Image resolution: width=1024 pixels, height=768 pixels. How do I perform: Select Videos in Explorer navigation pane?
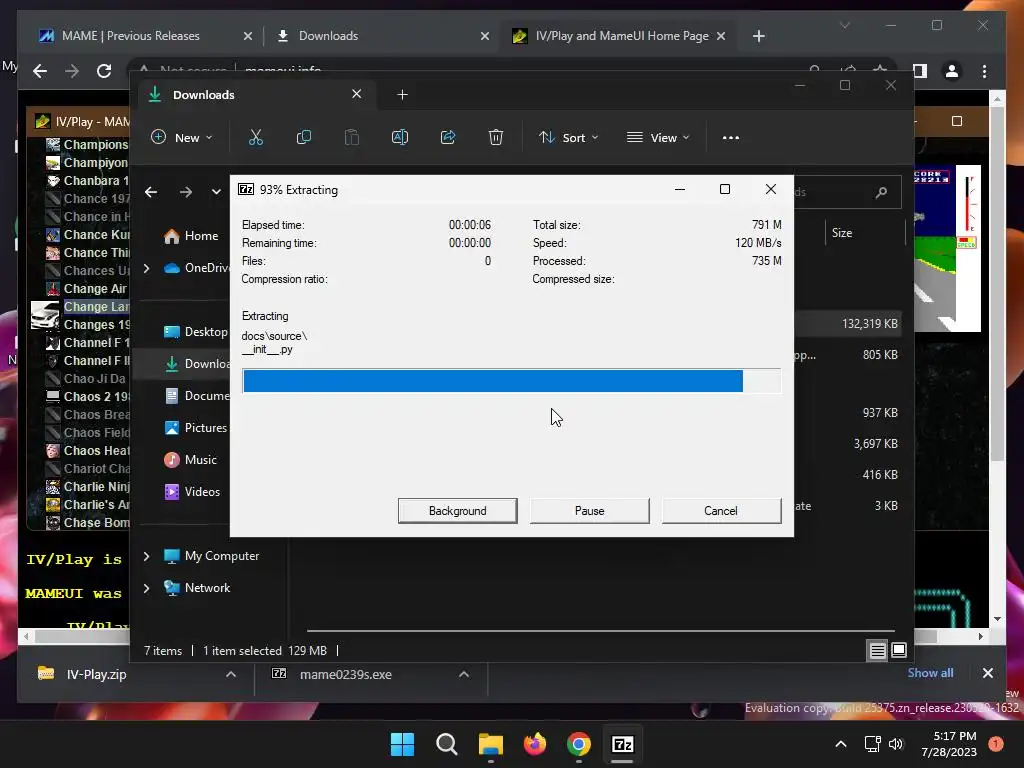[x=192, y=492]
